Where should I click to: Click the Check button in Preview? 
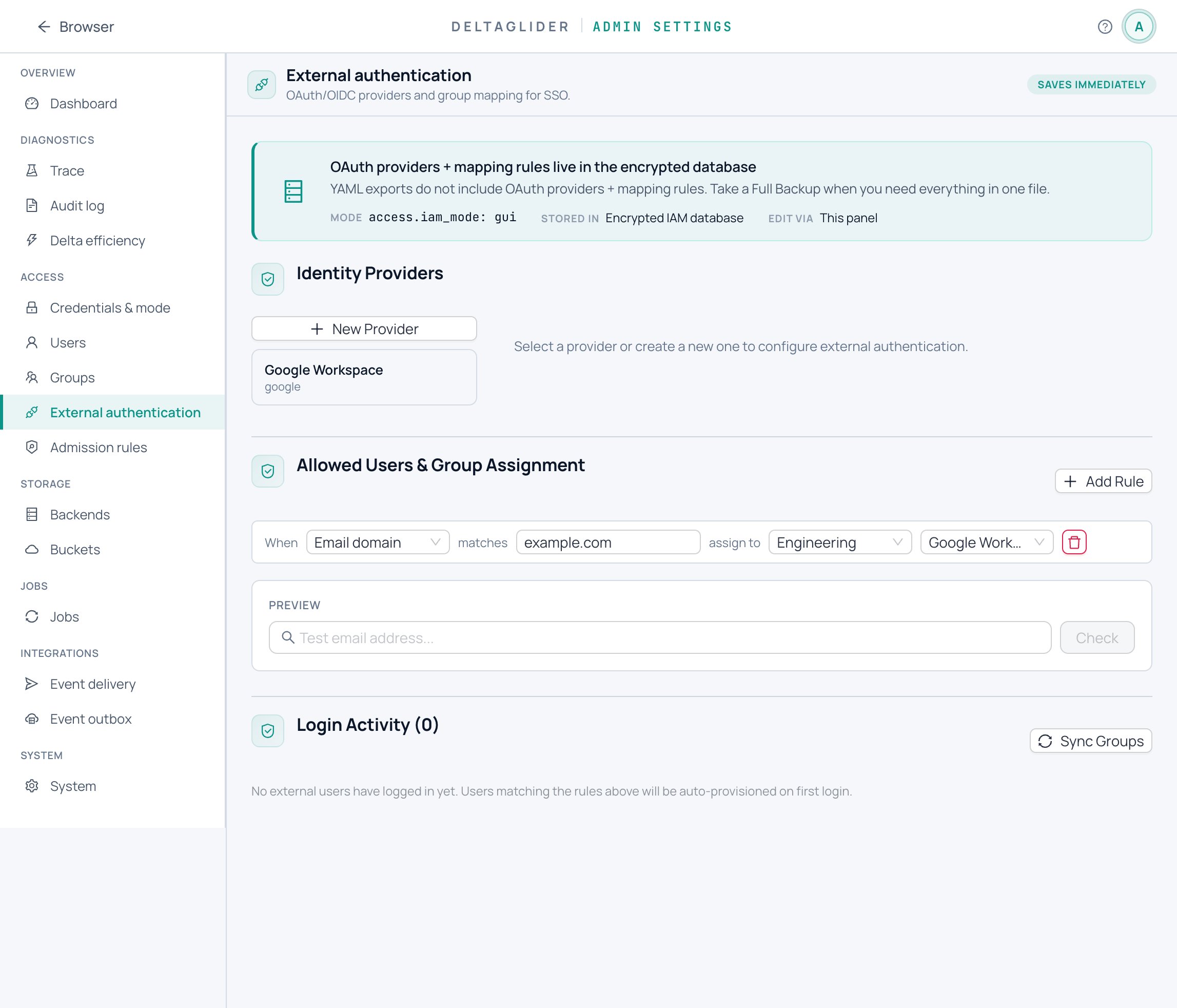pyautogui.click(x=1097, y=637)
